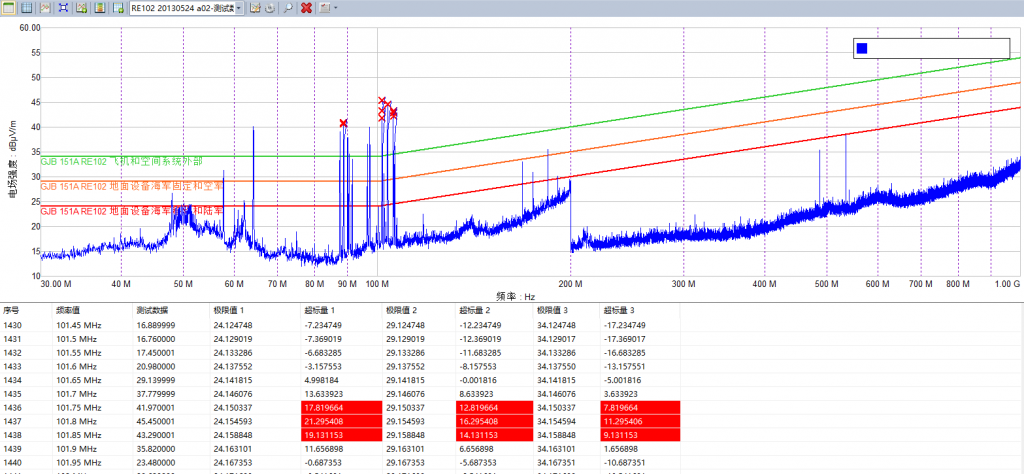The image size is (1024, 474).
Task: Expand the dropdown arrow at the toolbar's right end
Action: (335, 8)
